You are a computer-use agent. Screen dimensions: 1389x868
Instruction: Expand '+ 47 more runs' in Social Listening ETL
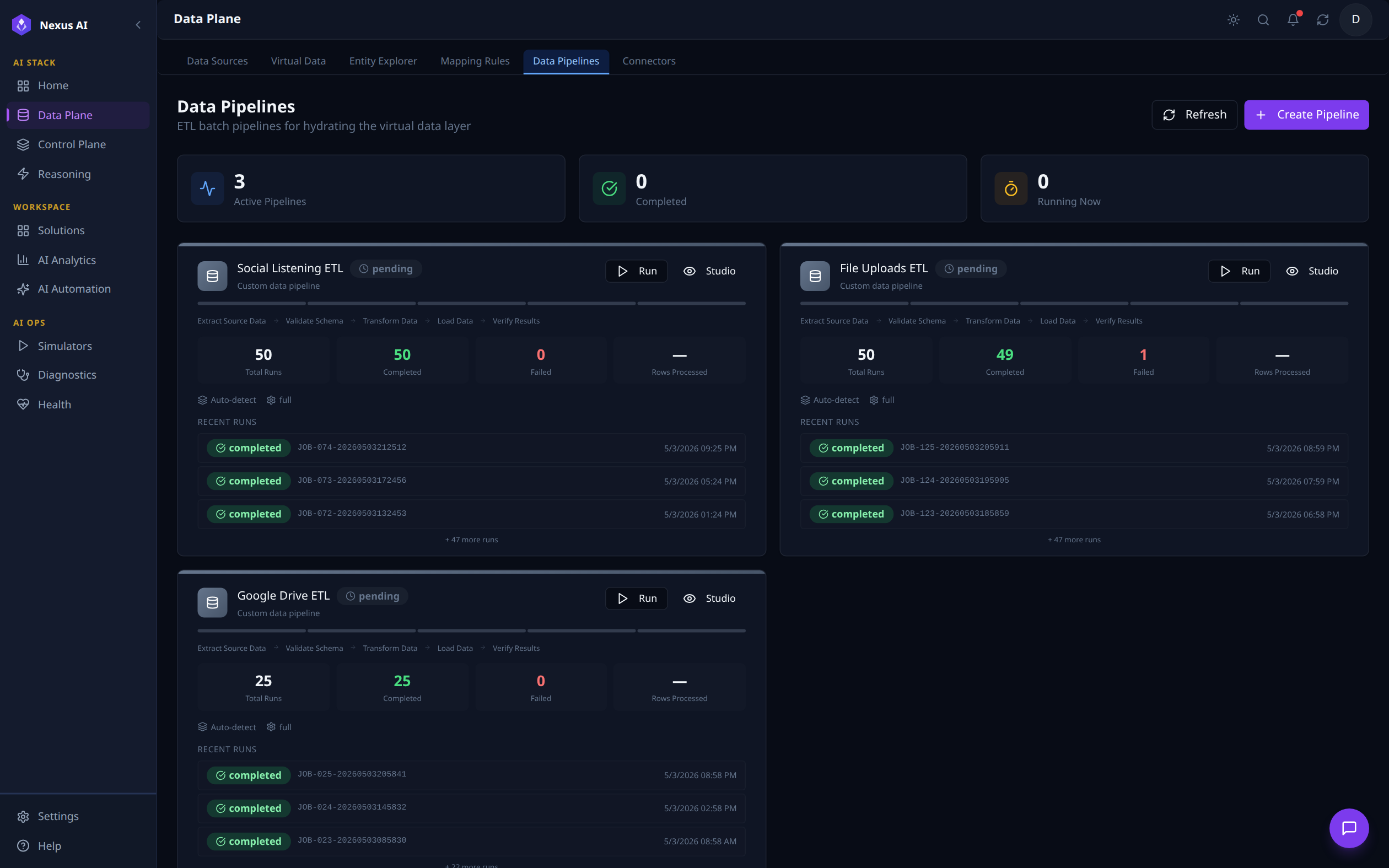471,540
